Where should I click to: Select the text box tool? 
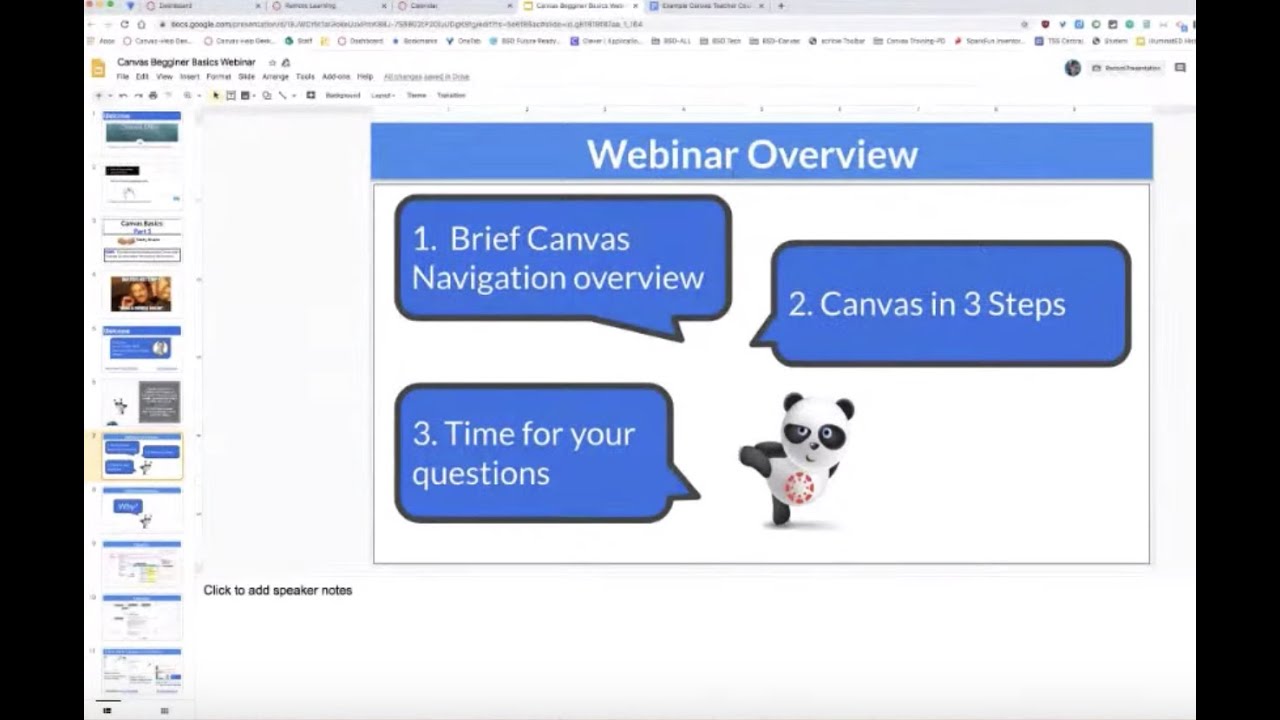pos(230,95)
